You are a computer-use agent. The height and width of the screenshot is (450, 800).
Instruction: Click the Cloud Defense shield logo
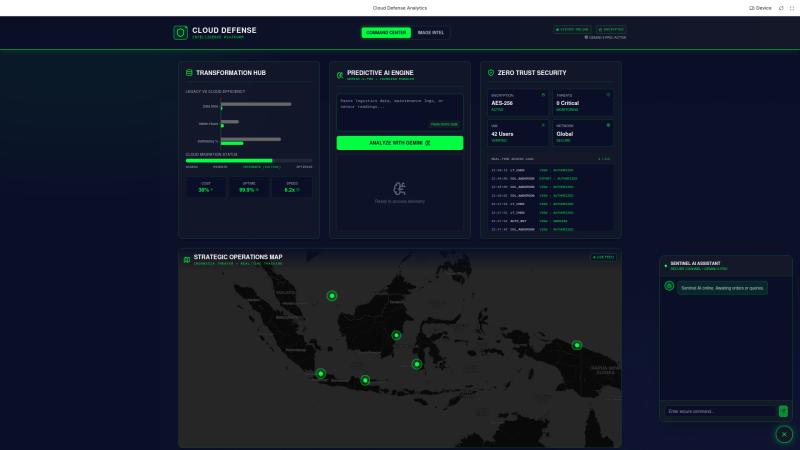point(180,33)
